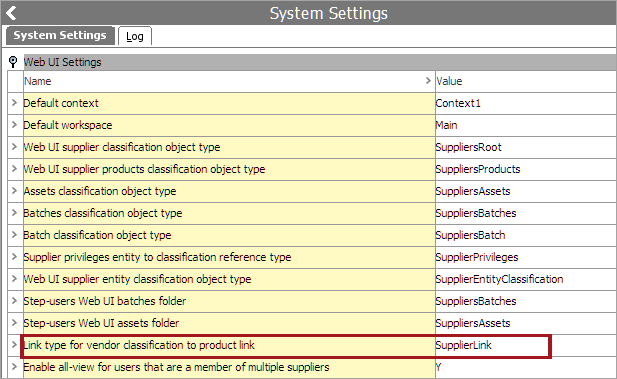The height and width of the screenshot is (379, 617).
Task: Select the System Settings tab
Action: (60, 35)
